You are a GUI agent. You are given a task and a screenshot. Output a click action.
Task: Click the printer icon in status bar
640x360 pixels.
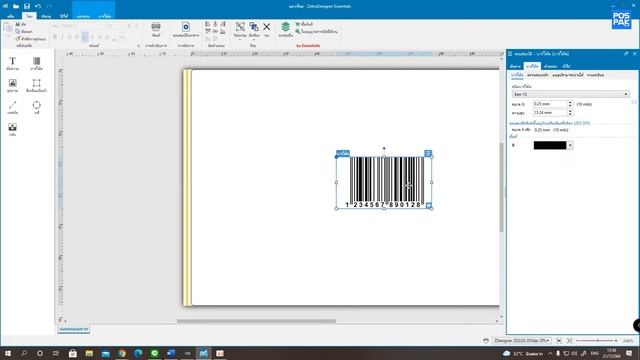486,340
